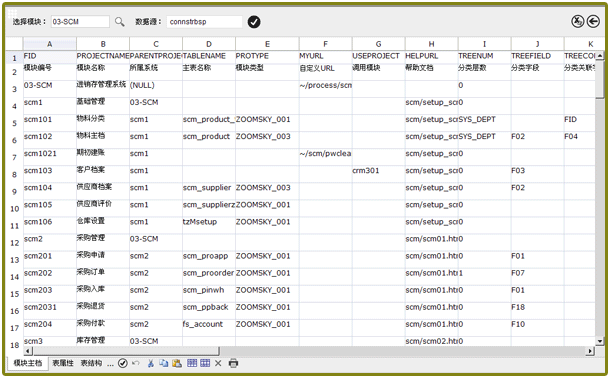The image size is (610, 378).
Task: Click the table grid icon right after paste
Action: 192,363
